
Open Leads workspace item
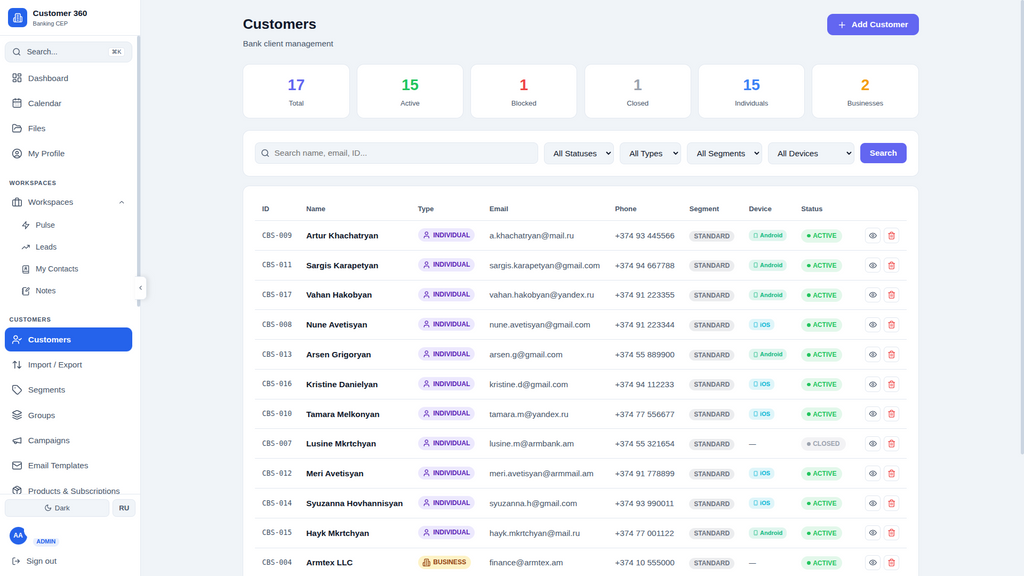[x=73, y=247]
